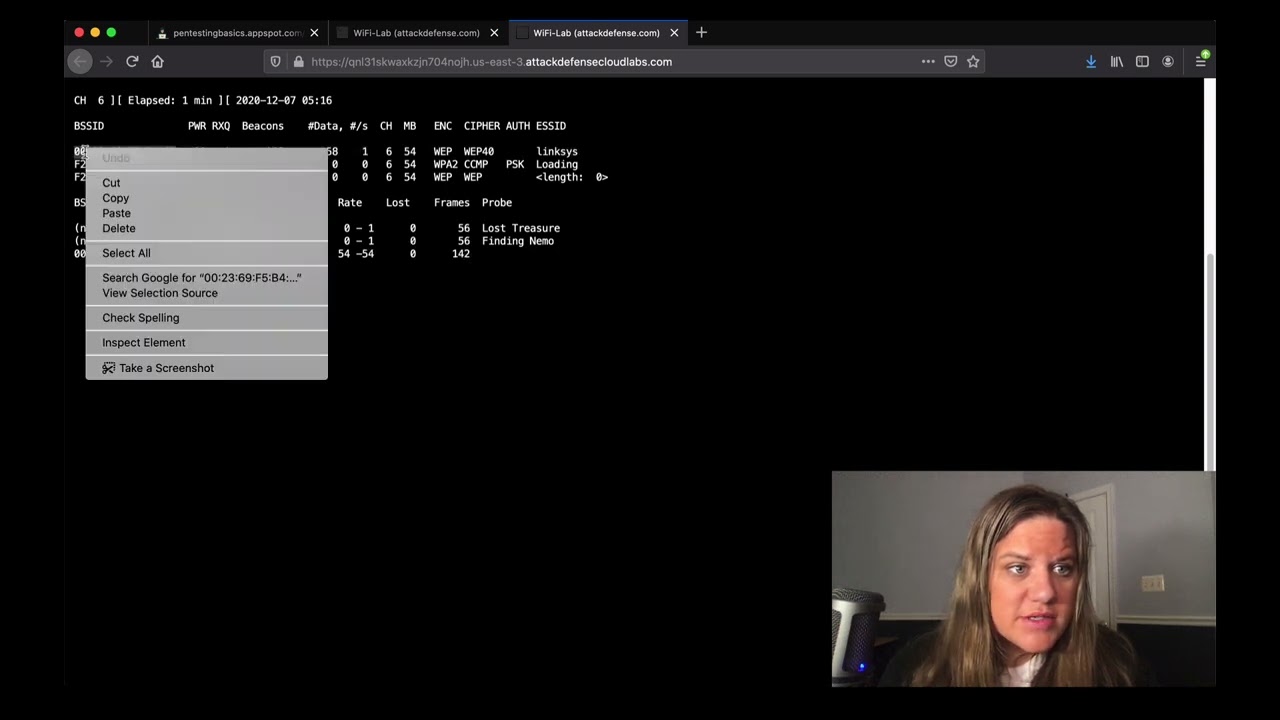Click the Beacons column header

(263, 126)
